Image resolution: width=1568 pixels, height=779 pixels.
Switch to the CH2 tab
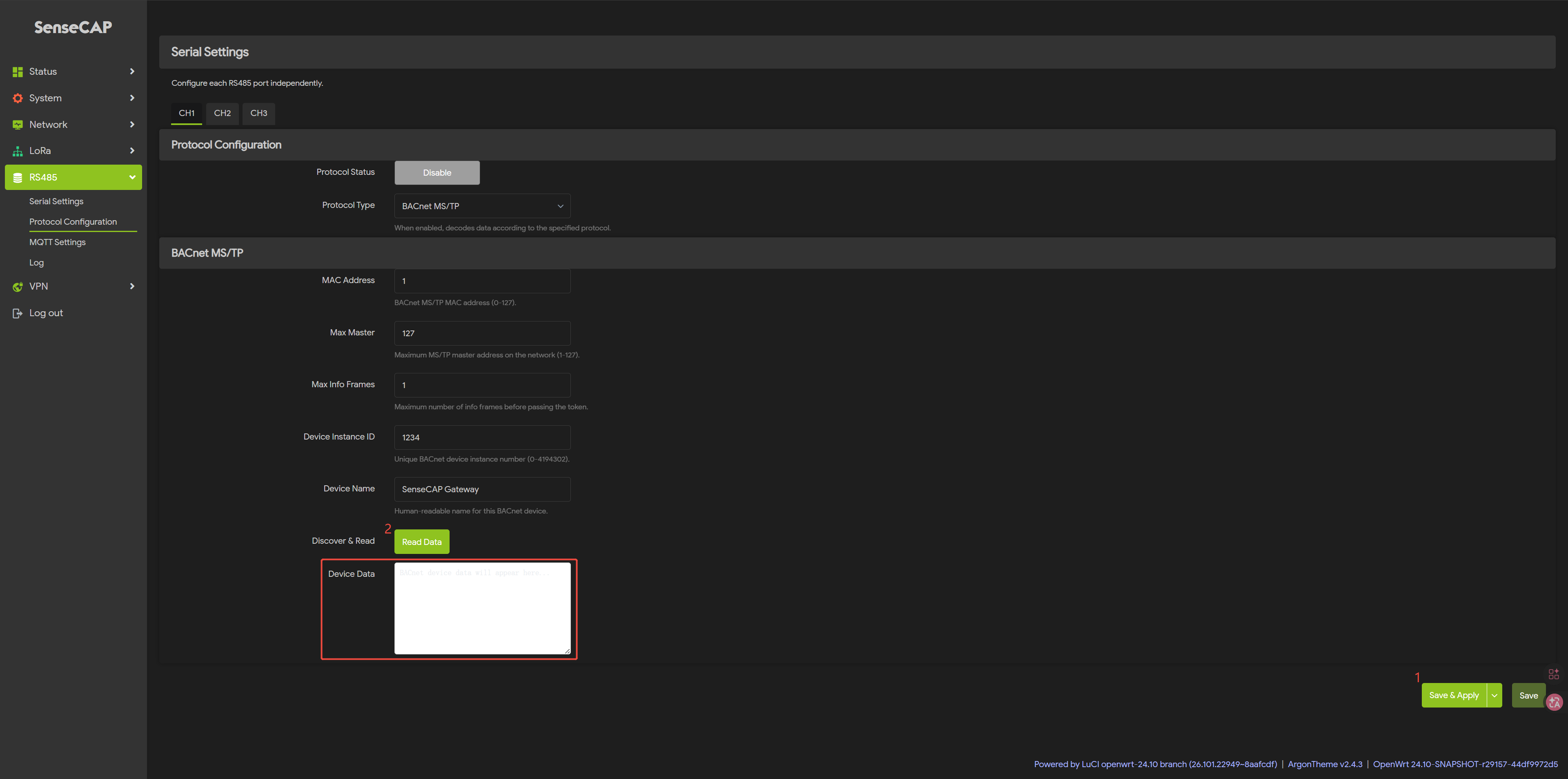pyautogui.click(x=222, y=113)
